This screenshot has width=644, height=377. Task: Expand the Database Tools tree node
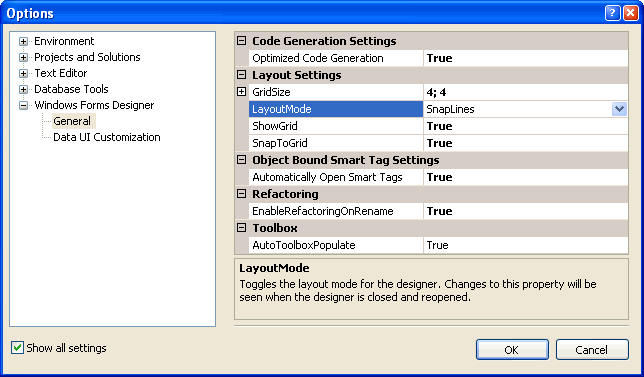pyautogui.click(x=23, y=90)
